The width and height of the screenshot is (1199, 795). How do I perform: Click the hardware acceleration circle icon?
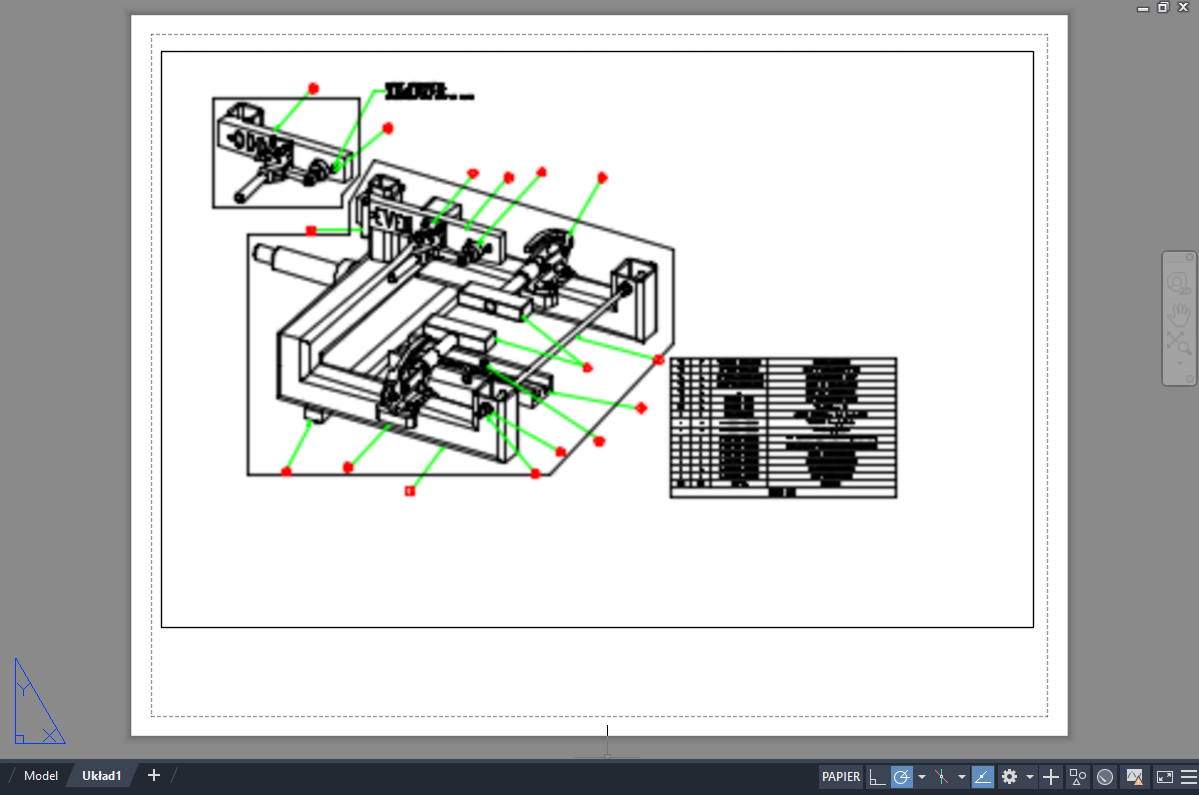(1105, 777)
